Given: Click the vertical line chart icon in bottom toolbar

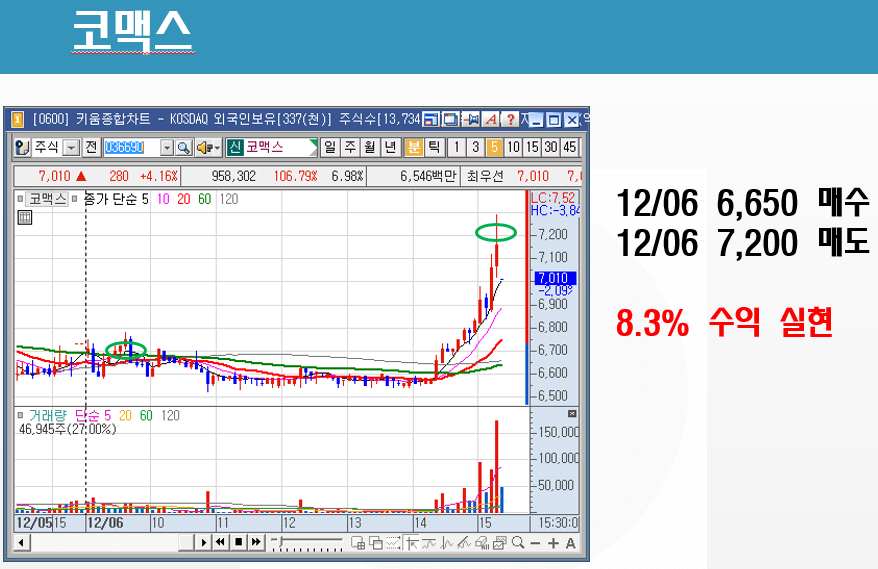Looking at the screenshot, I should pyautogui.click(x=447, y=543).
